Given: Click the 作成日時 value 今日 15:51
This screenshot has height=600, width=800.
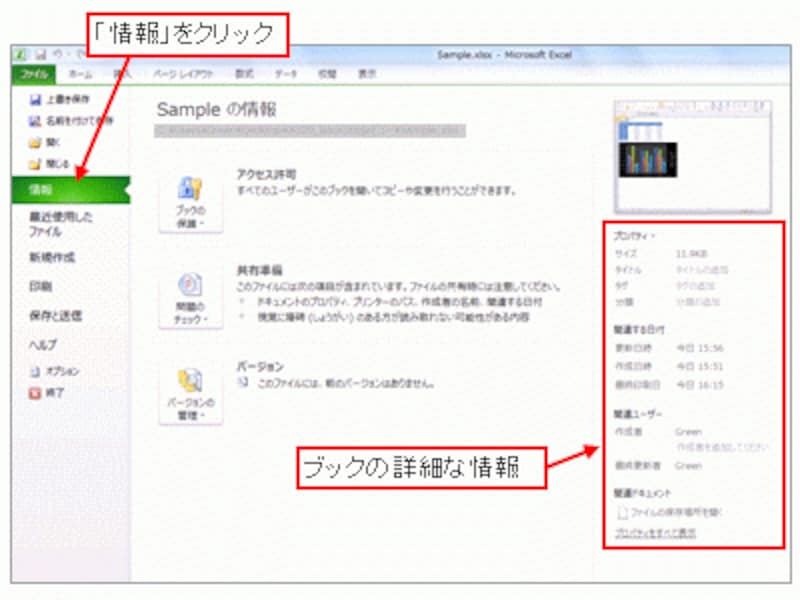Looking at the screenshot, I should click(x=699, y=366).
